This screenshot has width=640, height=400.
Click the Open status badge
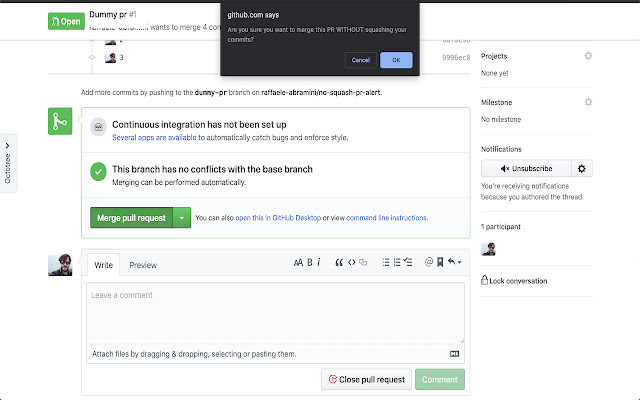(66, 21)
